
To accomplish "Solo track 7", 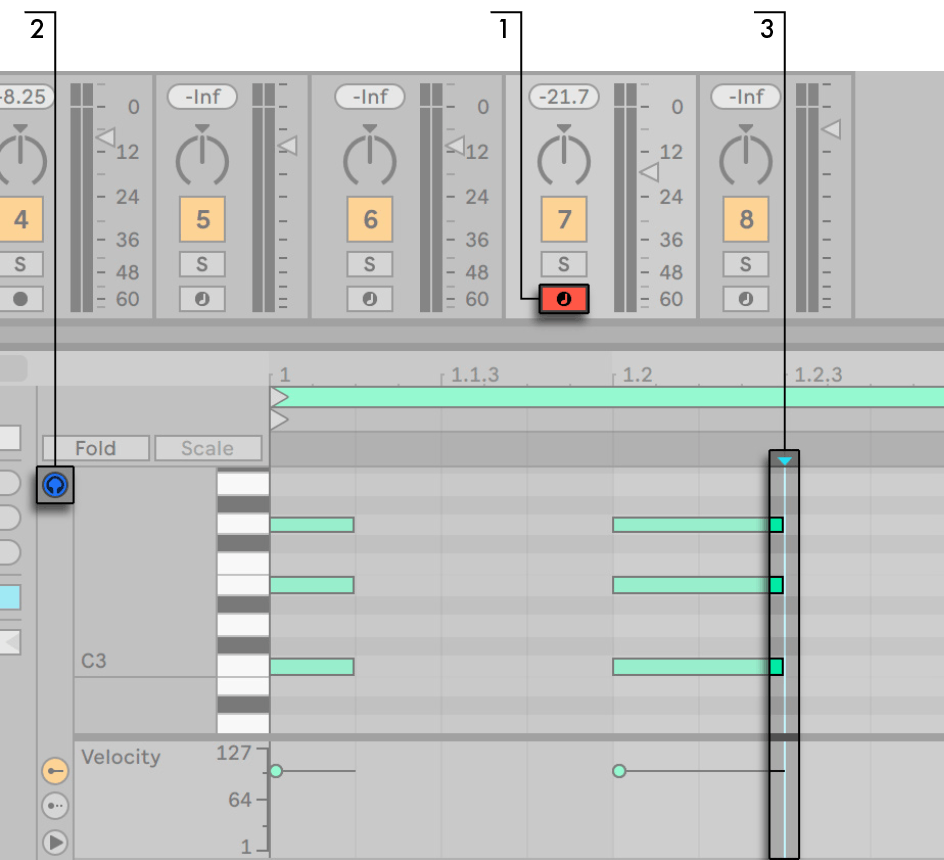I will click(x=563, y=264).
